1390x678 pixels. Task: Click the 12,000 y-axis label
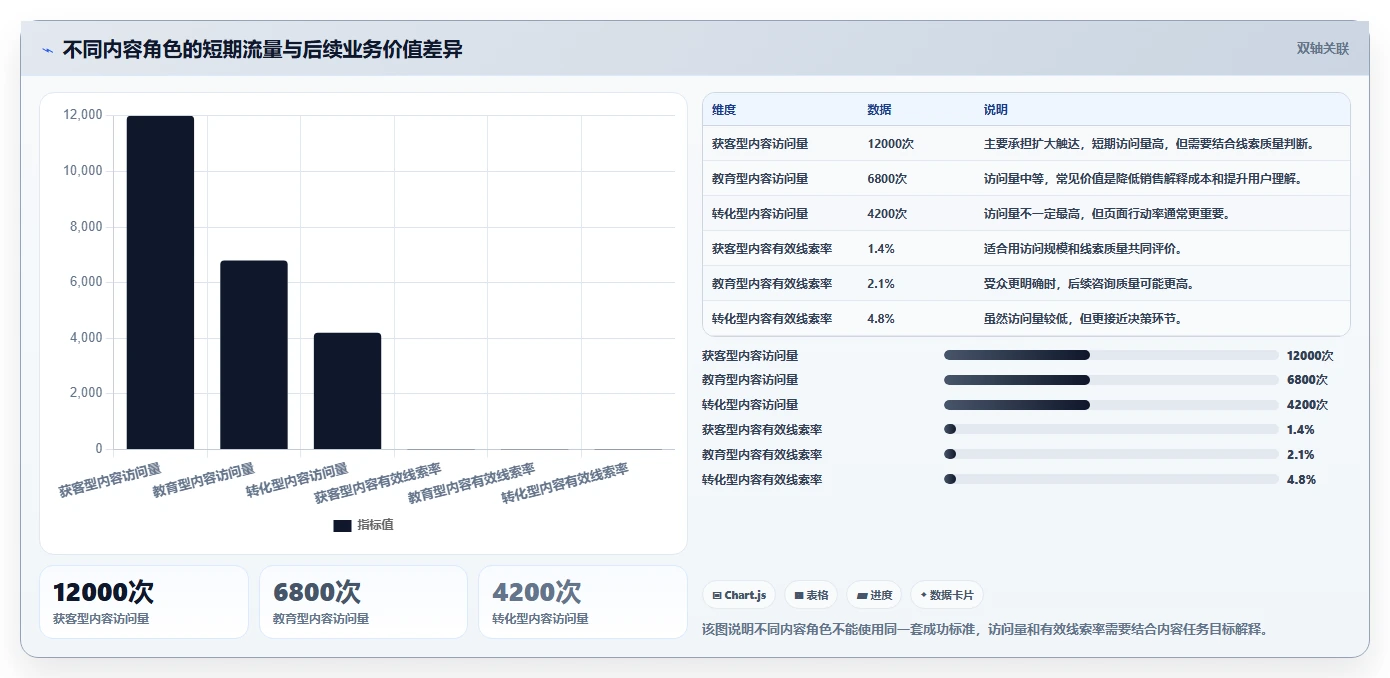[x=83, y=115]
